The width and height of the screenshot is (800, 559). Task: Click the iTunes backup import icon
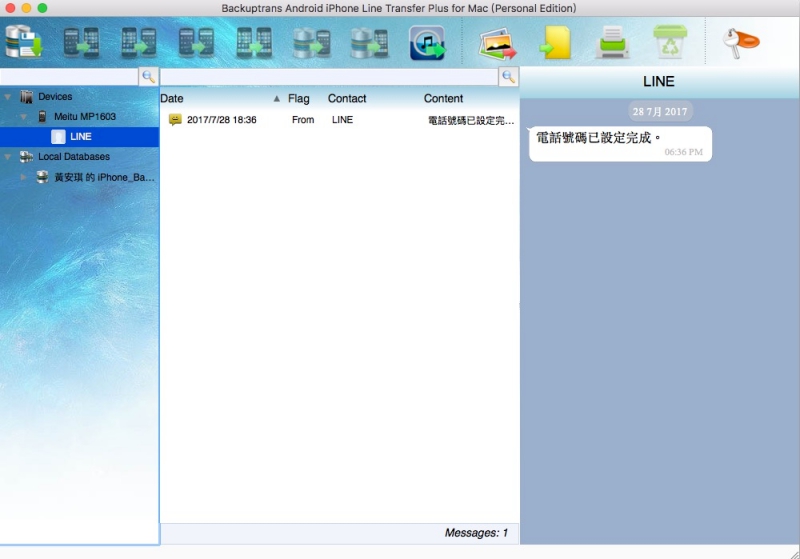click(428, 43)
